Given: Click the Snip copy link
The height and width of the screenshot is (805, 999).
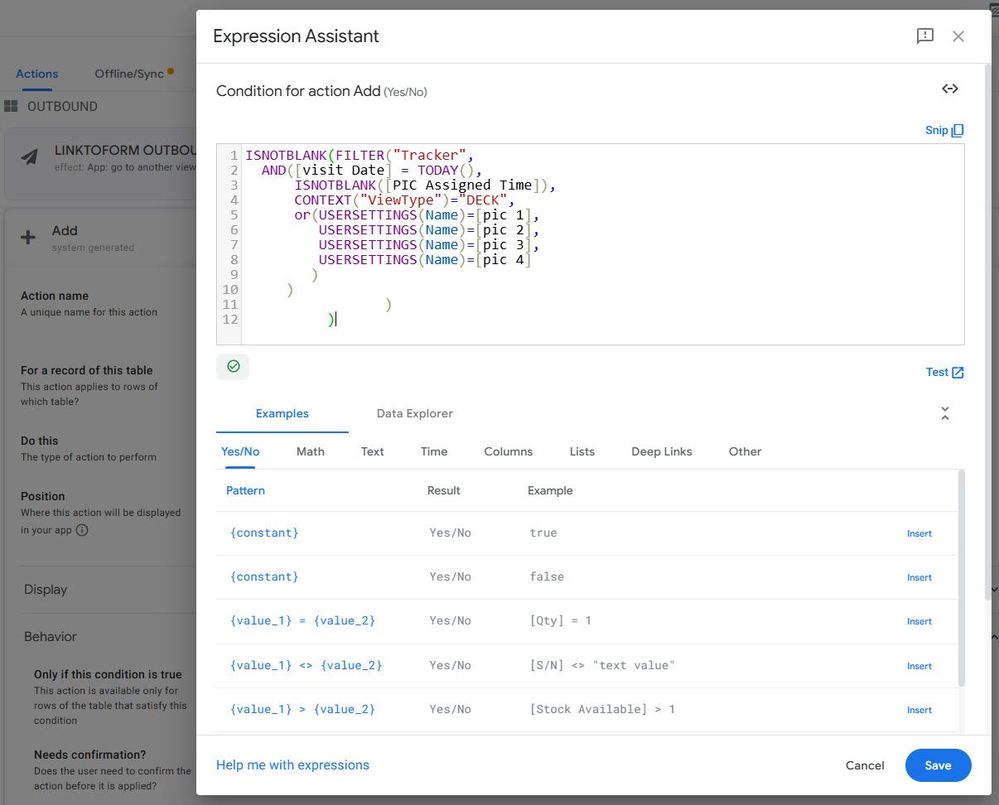Looking at the screenshot, I should tap(944, 130).
